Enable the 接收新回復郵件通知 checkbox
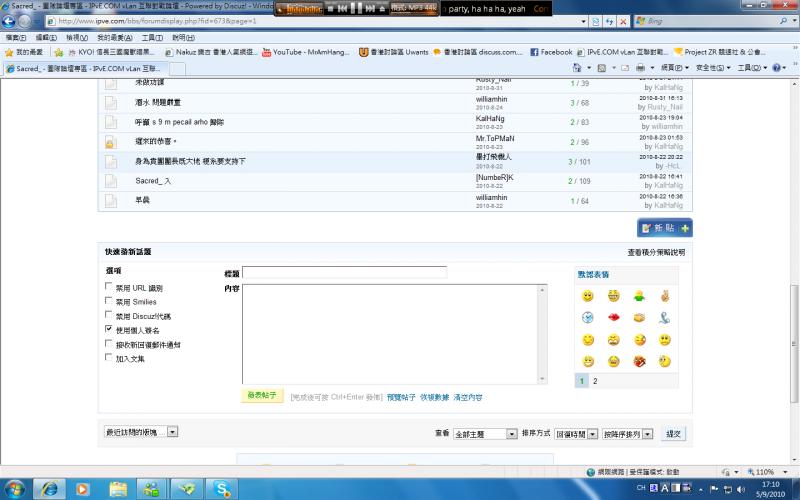The height and width of the screenshot is (500, 800). pos(108,343)
